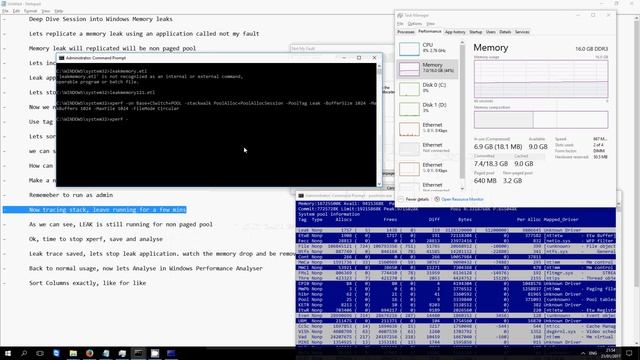Click 'Ok, time to stop xperf' line
The height and width of the screenshot is (360, 640).
click(96, 239)
